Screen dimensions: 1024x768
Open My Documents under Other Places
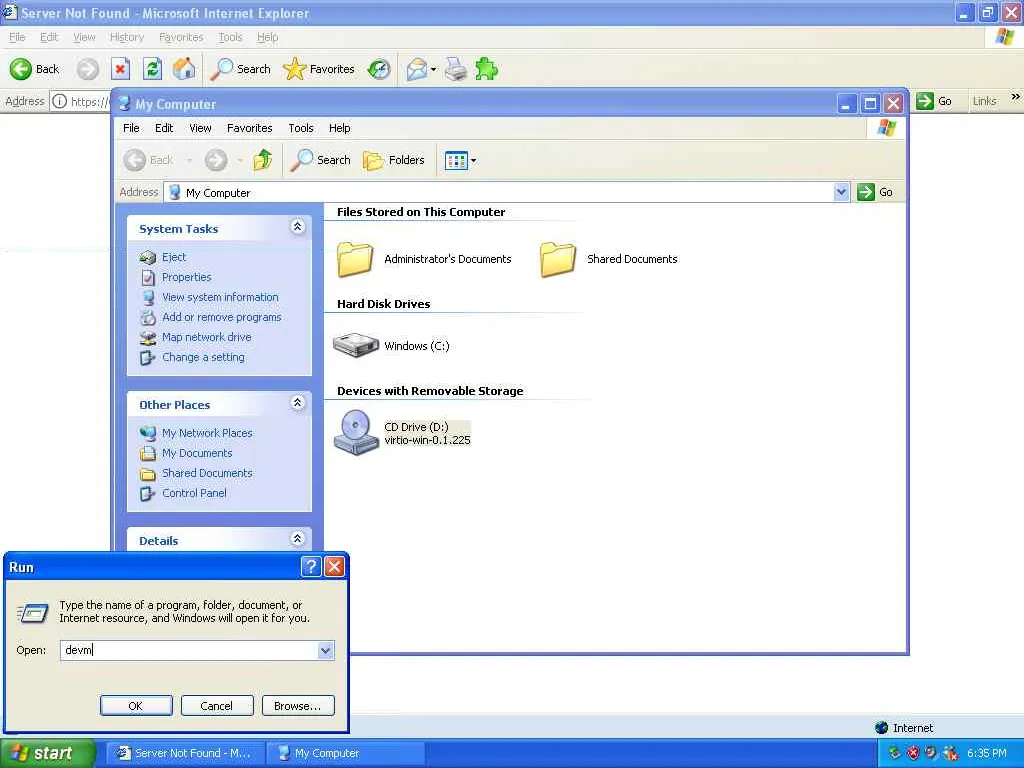pos(197,453)
